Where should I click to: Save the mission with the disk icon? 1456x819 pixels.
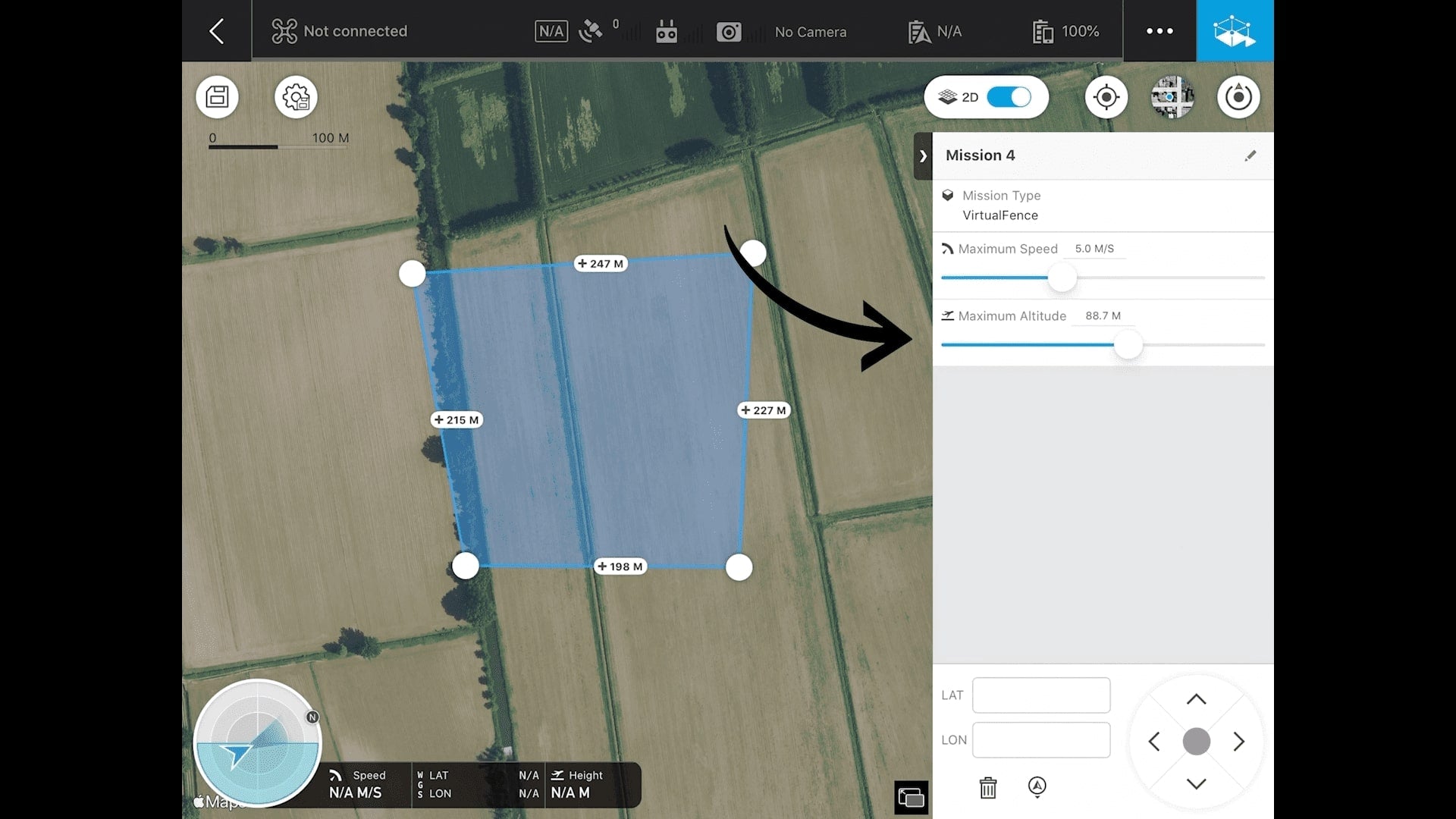coord(218,97)
